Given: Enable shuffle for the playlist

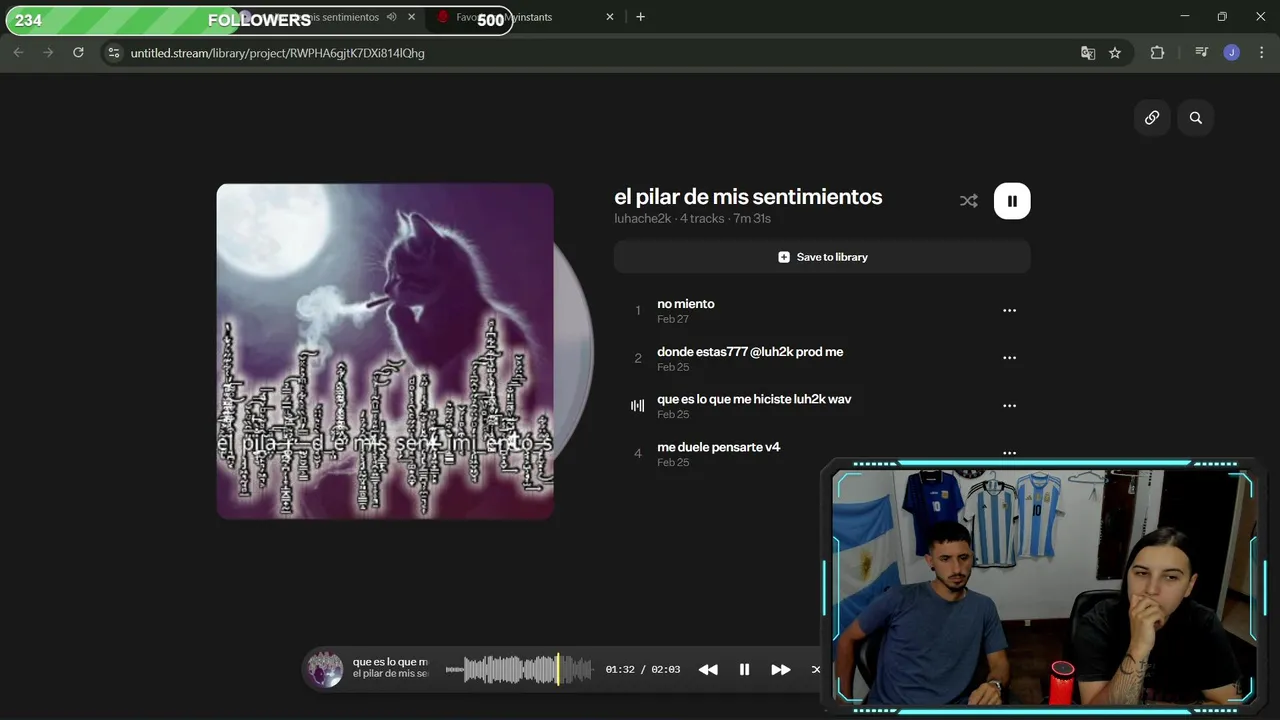Looking at the screenshot, I should tap(968, 201).
